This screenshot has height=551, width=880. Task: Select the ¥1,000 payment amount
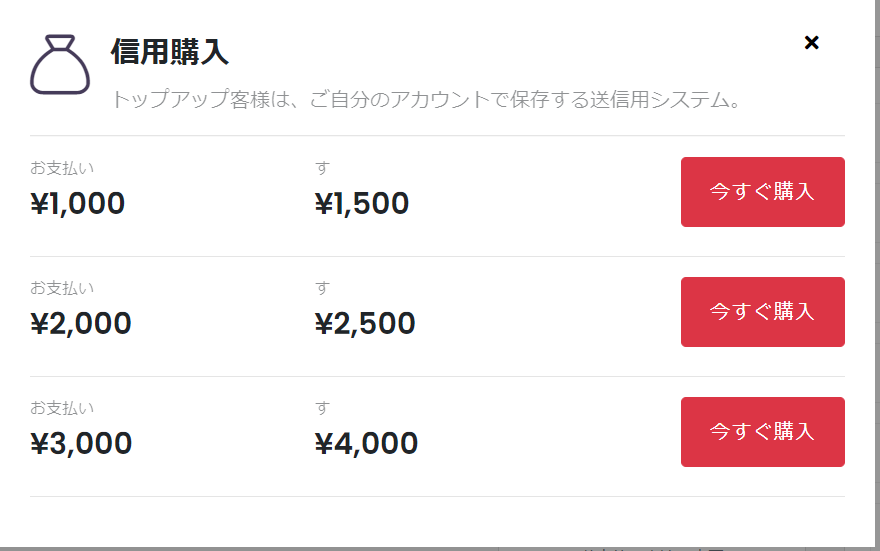(x=77, y=203)
